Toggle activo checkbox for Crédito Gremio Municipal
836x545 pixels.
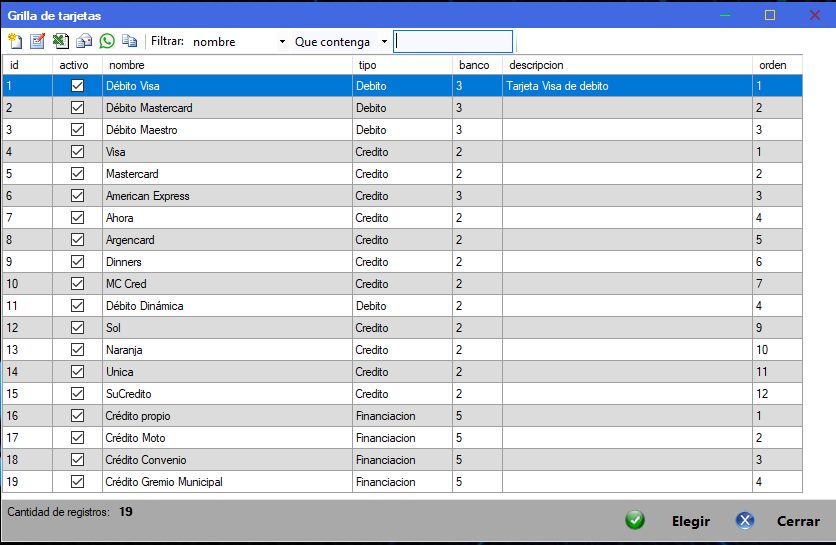[x=77, y=482]
